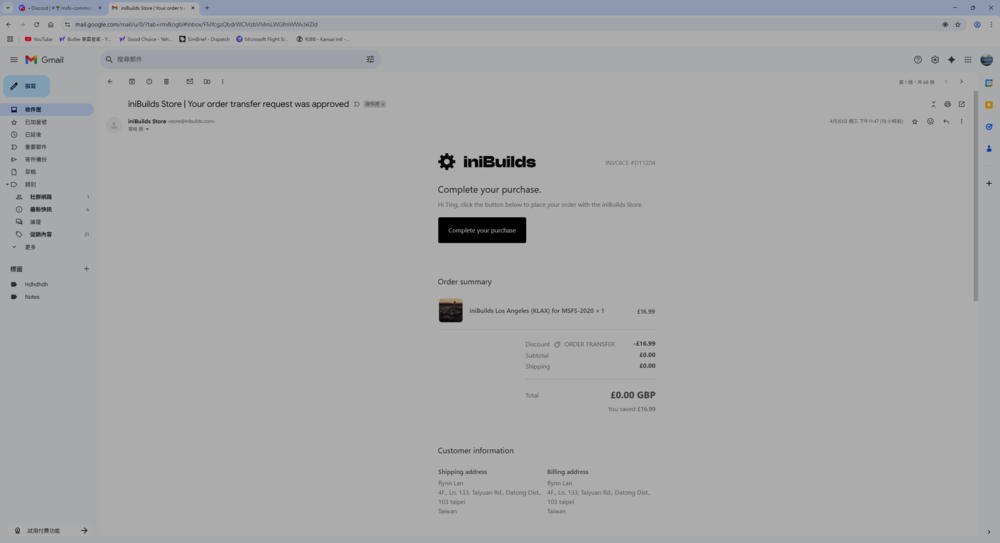
Task: Star the iniBuilds Store message
Action: 914,122
